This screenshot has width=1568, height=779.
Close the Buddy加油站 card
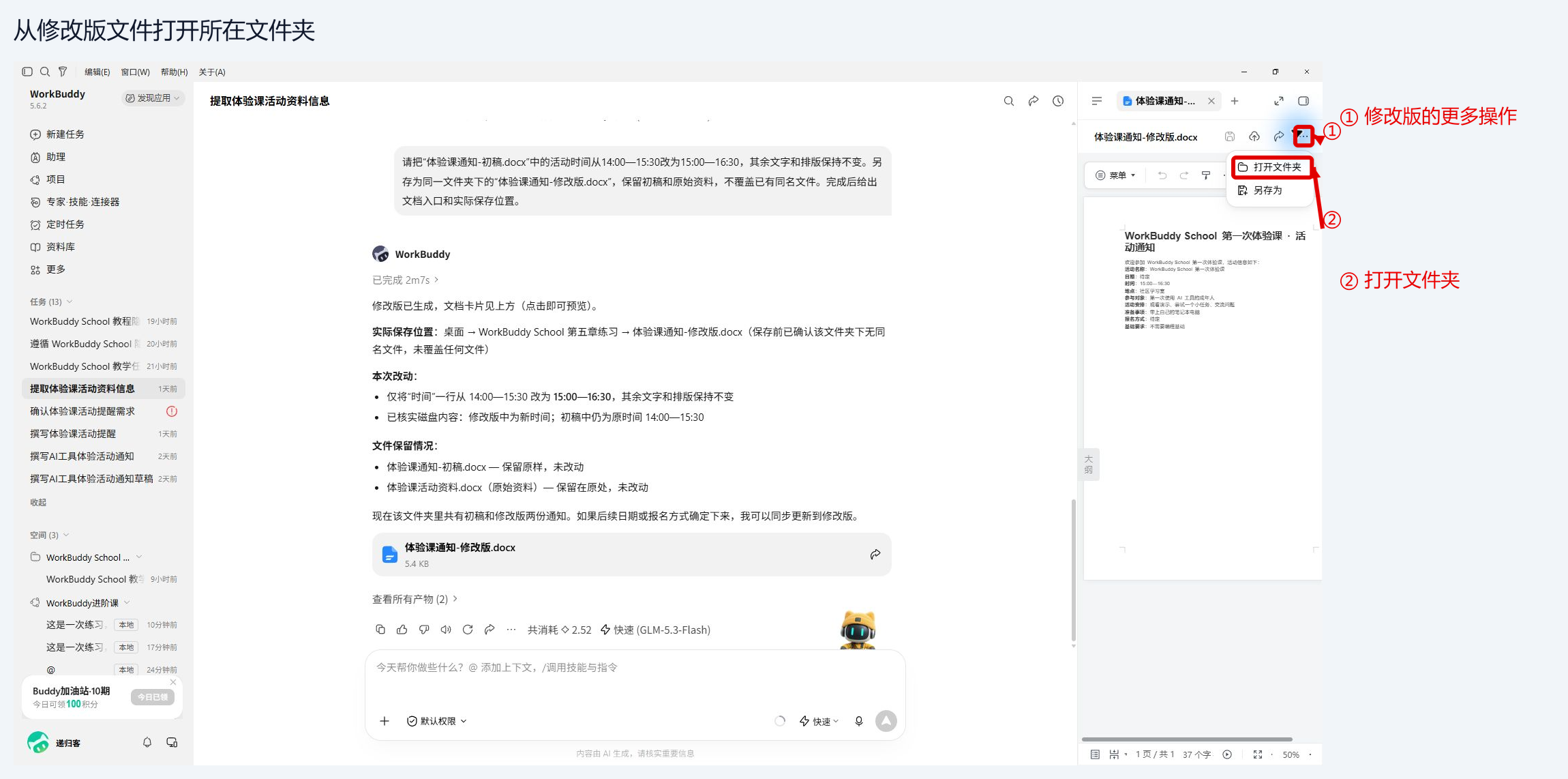(x=173, y=682)
